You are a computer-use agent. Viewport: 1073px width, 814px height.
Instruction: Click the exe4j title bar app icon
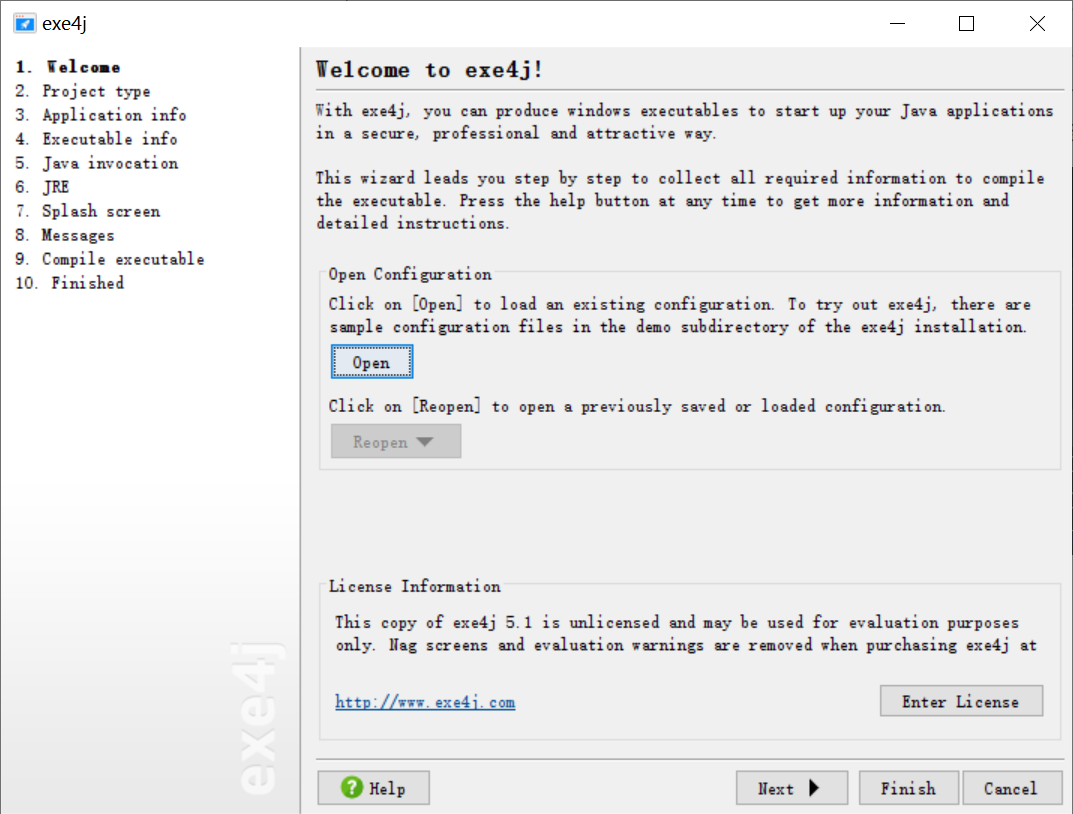(x=24, y=23)
